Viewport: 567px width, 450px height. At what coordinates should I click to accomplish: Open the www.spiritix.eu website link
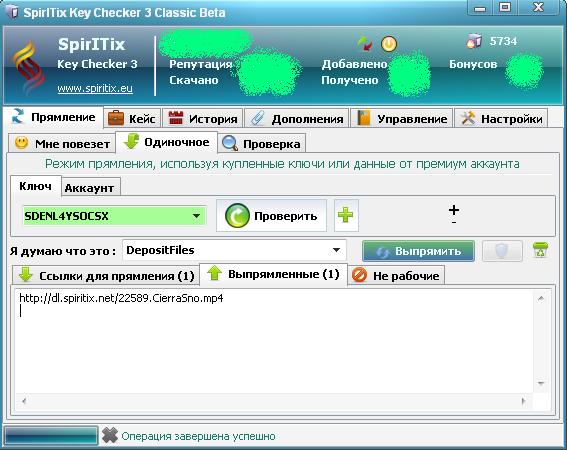coord(95,88)
